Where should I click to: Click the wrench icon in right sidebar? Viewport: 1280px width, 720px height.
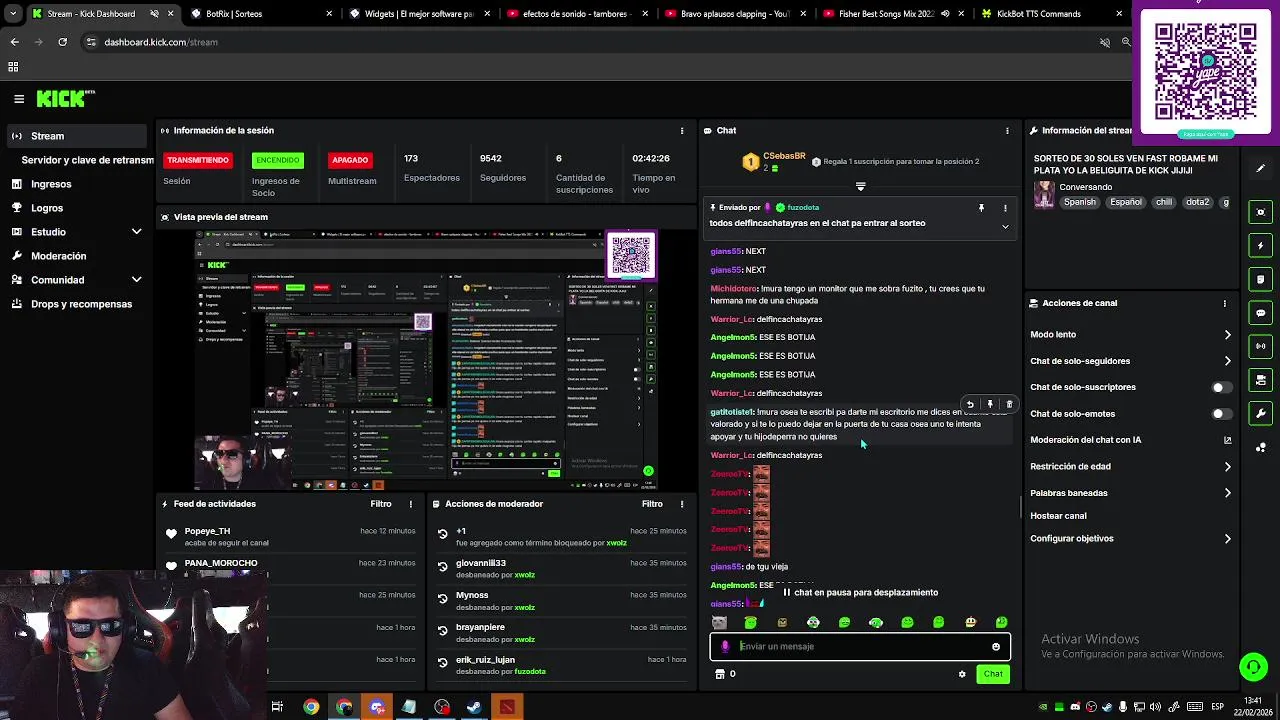click(x=1261, y=414)
